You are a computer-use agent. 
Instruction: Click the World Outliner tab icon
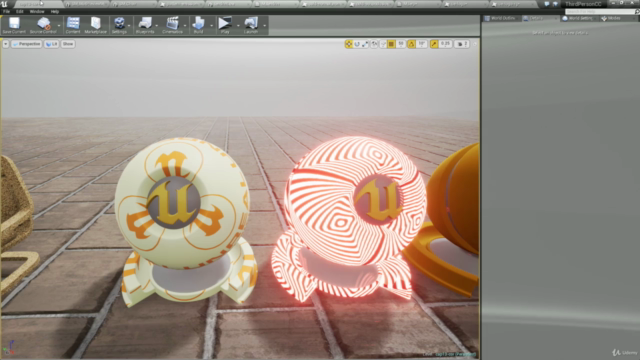(487, 18)
